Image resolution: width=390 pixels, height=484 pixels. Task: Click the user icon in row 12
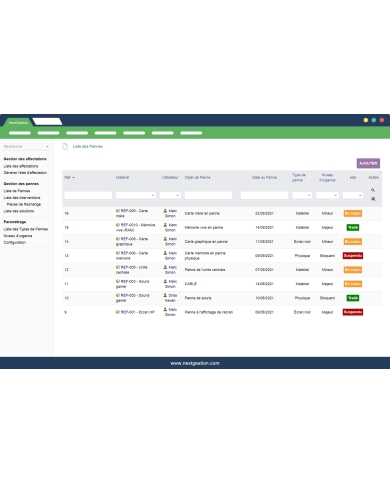(165, 267)
